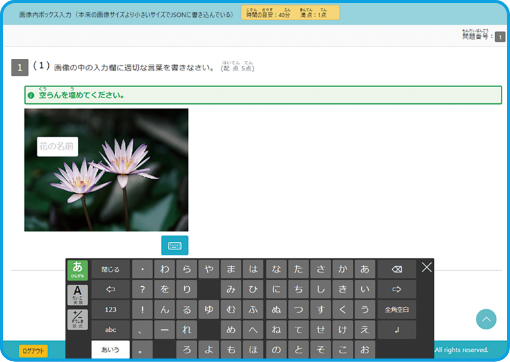Tap the exclamation mark ! key
Viewport: 510px width, 362px height.
pos(142,310)
